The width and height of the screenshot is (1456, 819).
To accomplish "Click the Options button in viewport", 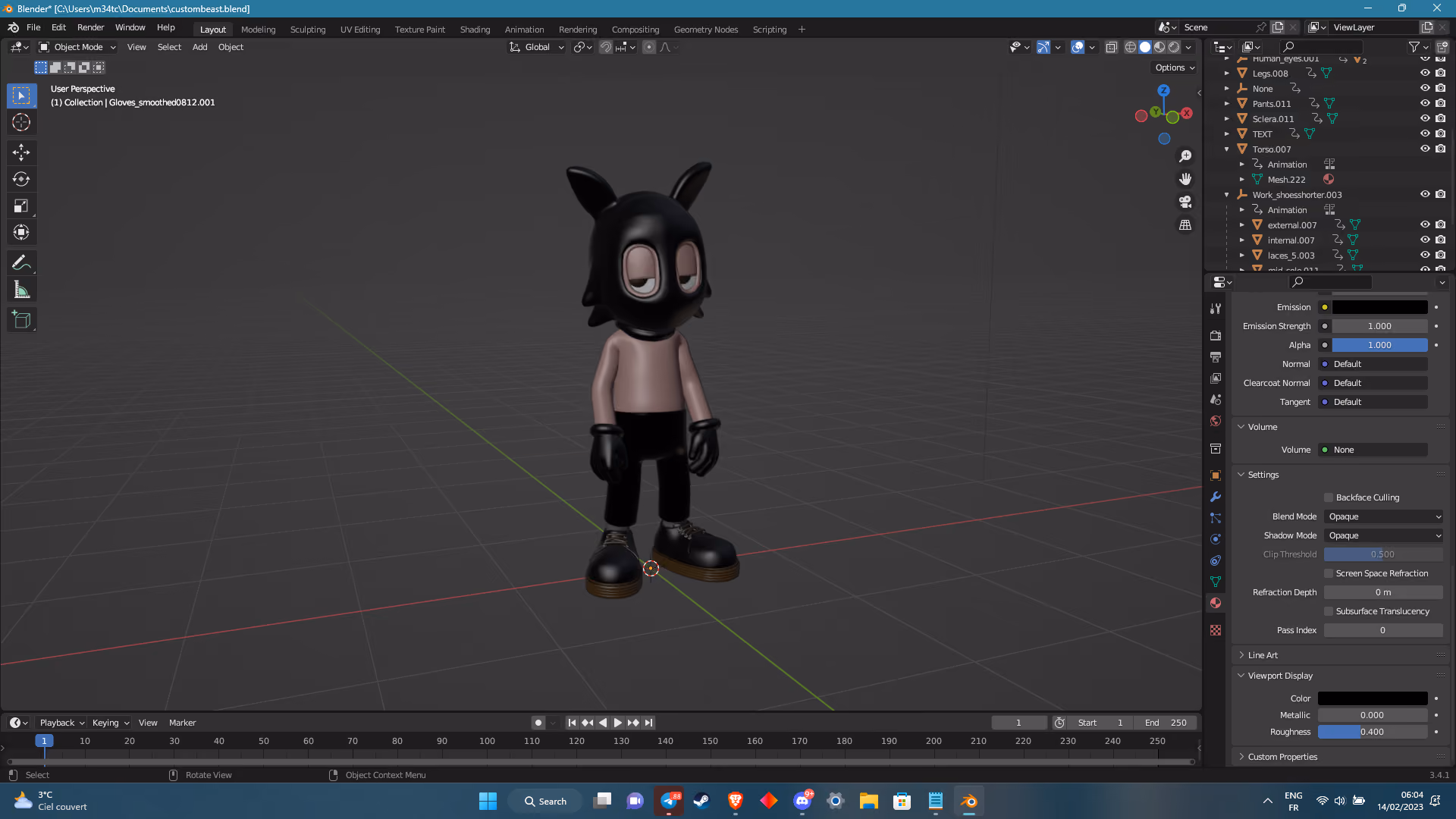I will 1174,67.
